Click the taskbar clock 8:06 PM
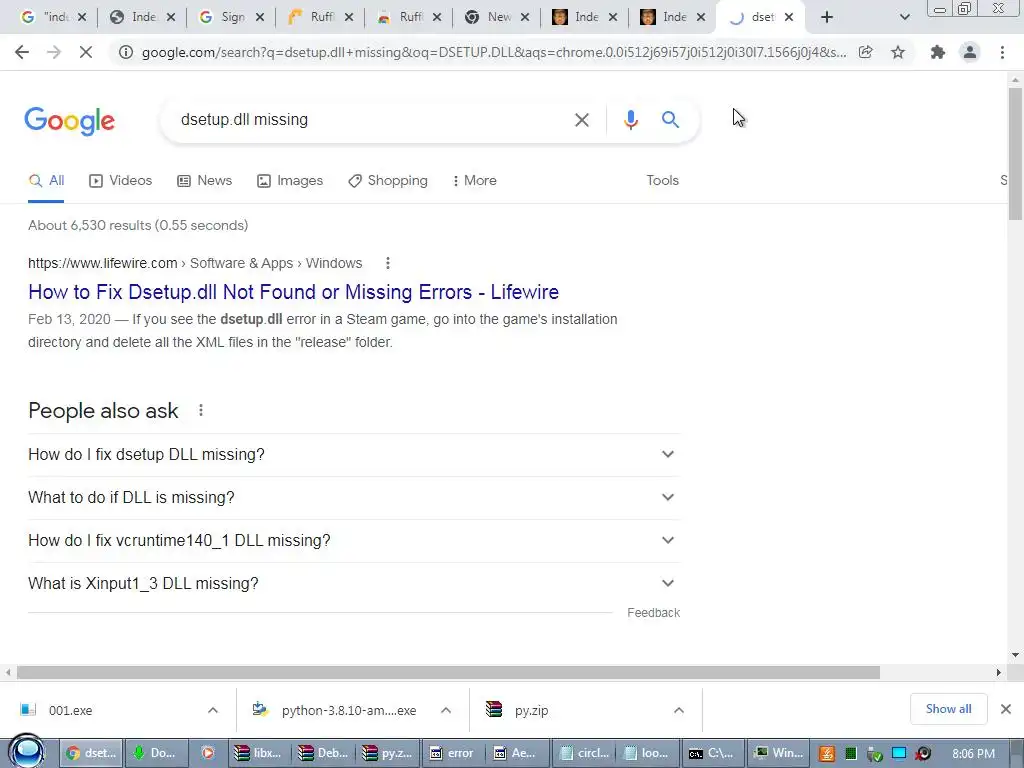Screen dimensions: 1024x768 point(973,754)
